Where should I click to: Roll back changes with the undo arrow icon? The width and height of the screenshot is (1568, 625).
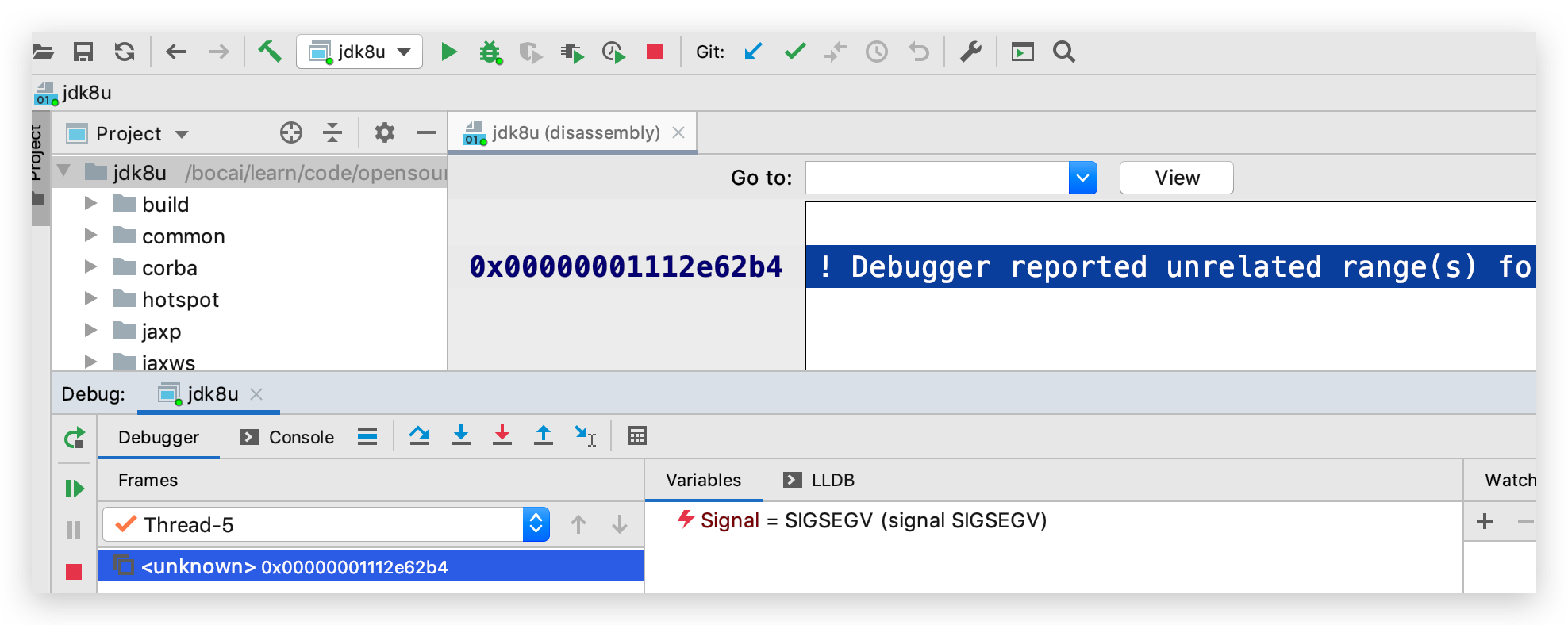[x=919, y=52]
